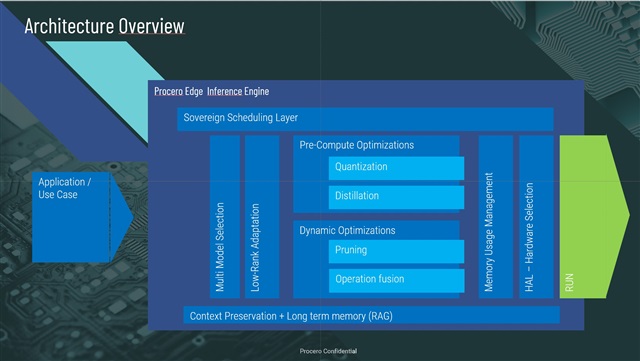Select the Quantization box

pos(396,168)
